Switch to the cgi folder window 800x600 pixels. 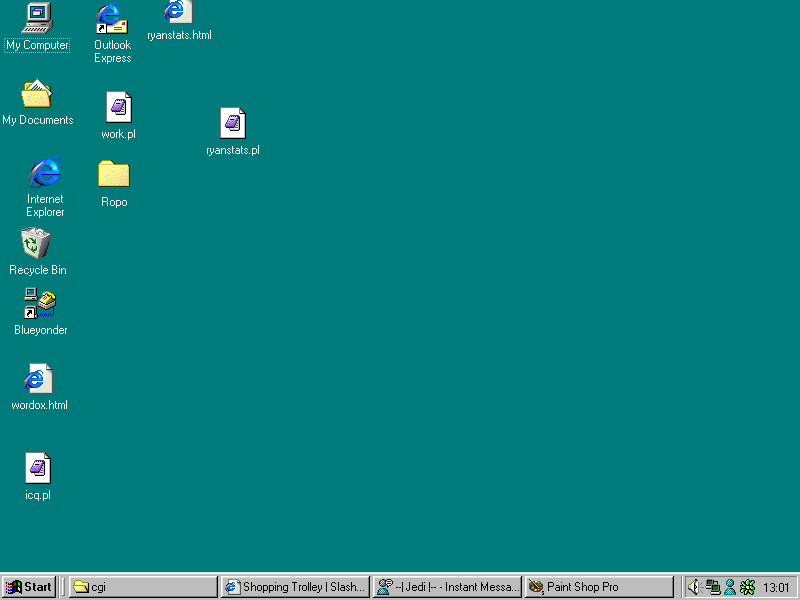coord(143,587)
